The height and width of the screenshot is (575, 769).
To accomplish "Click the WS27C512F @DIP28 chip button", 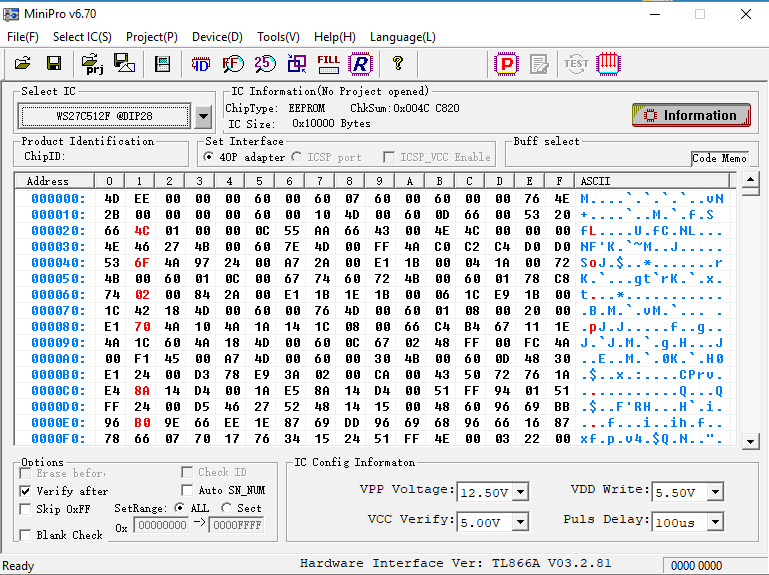I will [104, 116].
